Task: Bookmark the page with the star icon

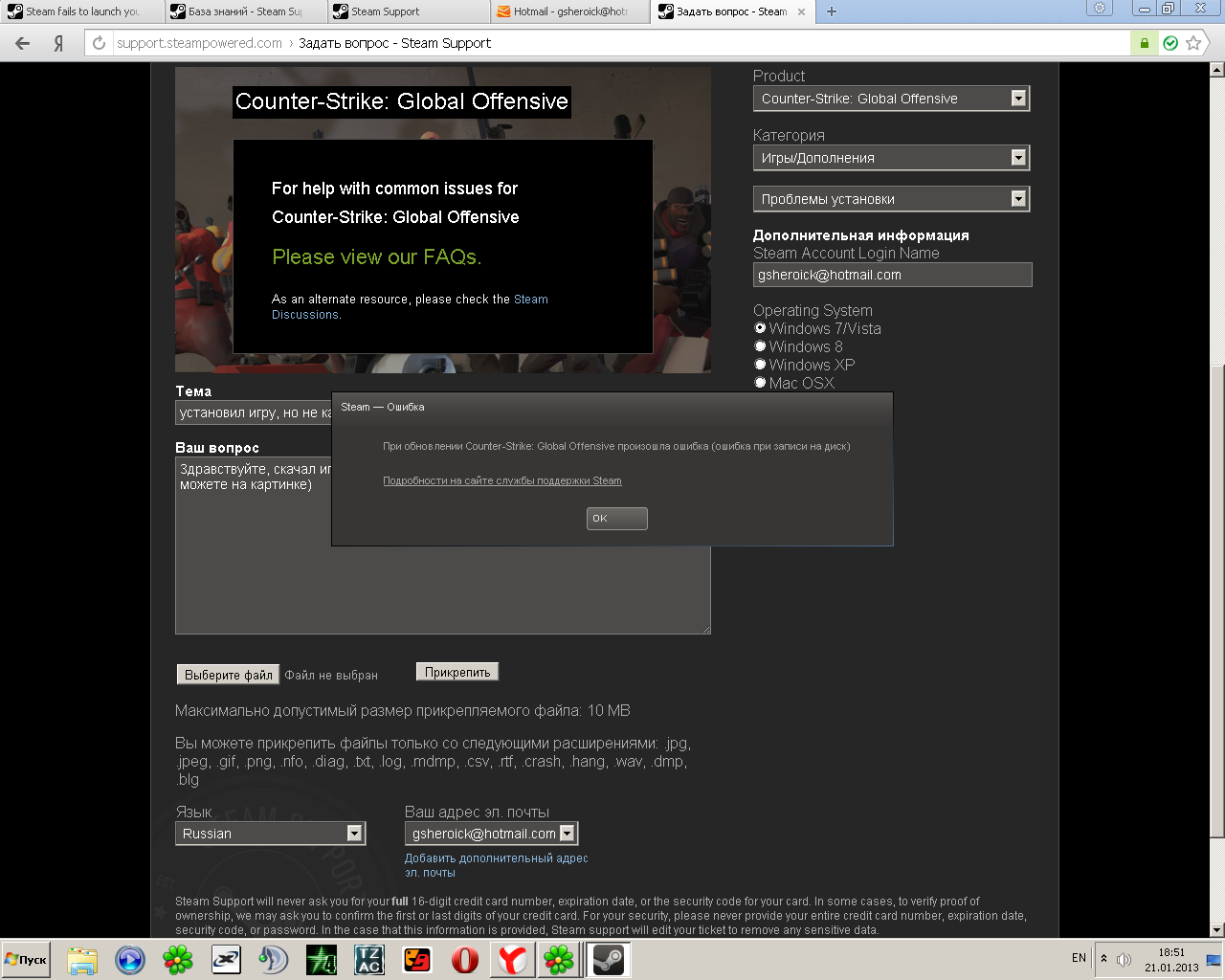Action: pos(1193,43)
